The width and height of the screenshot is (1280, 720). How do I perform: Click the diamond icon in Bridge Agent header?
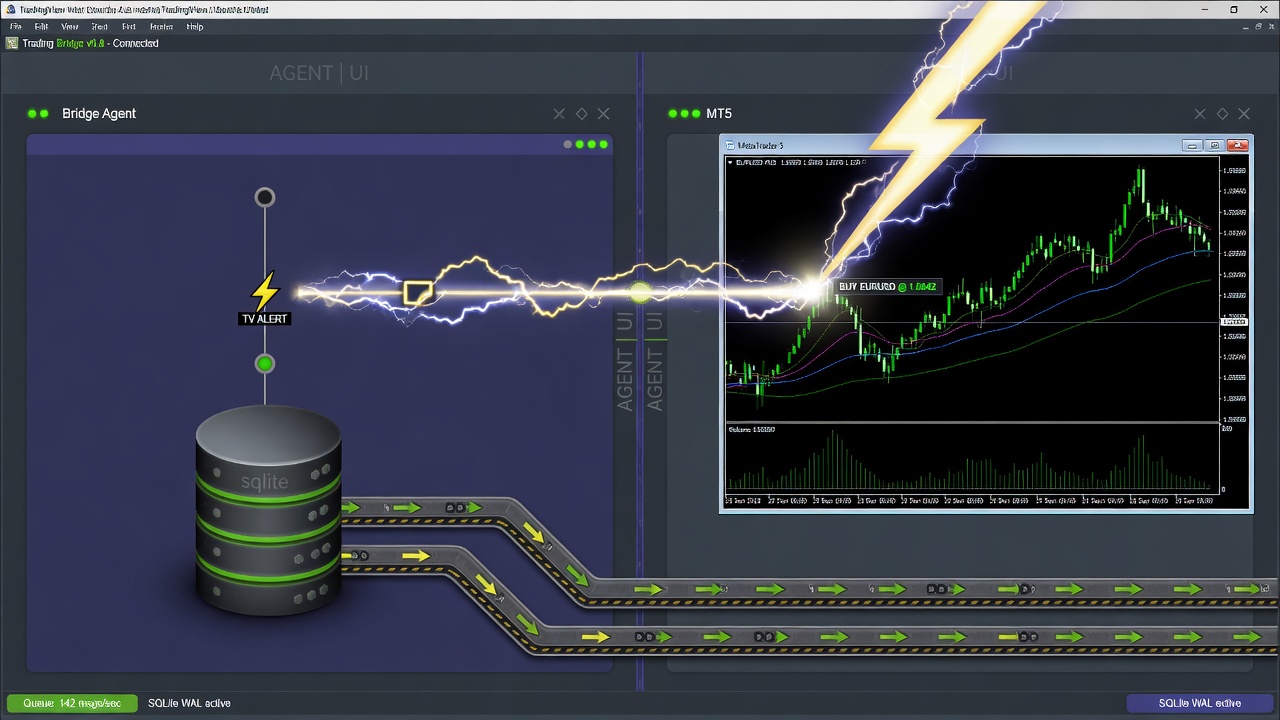(581, 114)
